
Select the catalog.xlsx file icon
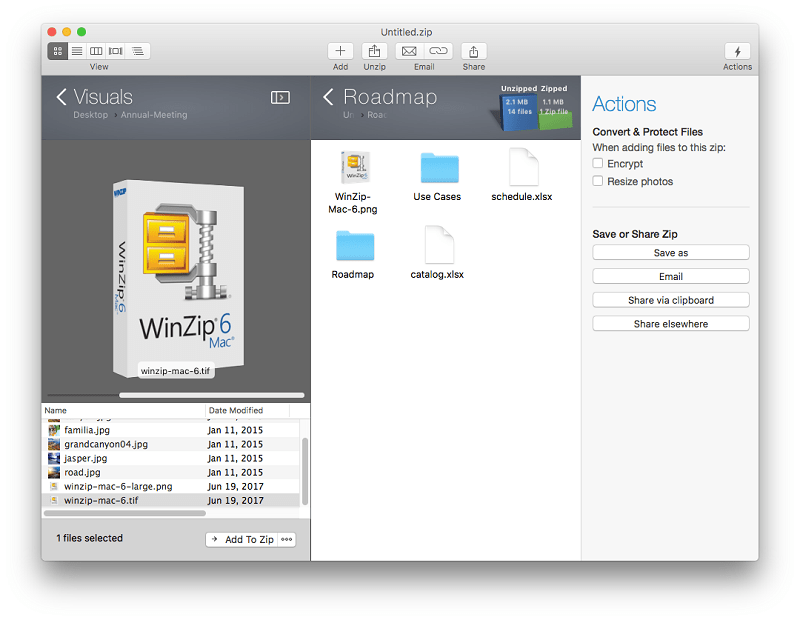point(439,244)
